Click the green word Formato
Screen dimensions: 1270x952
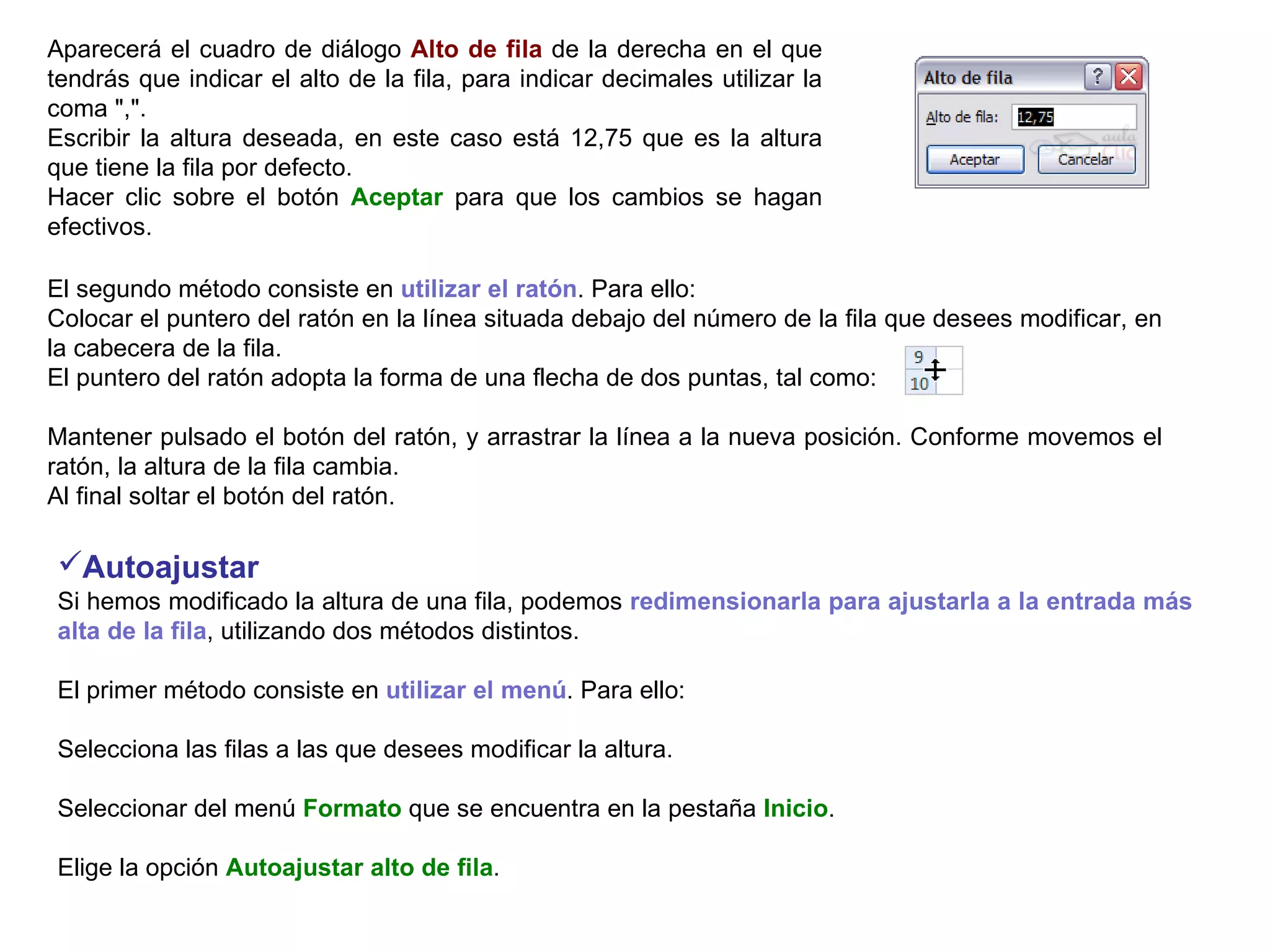coord(352,809)
